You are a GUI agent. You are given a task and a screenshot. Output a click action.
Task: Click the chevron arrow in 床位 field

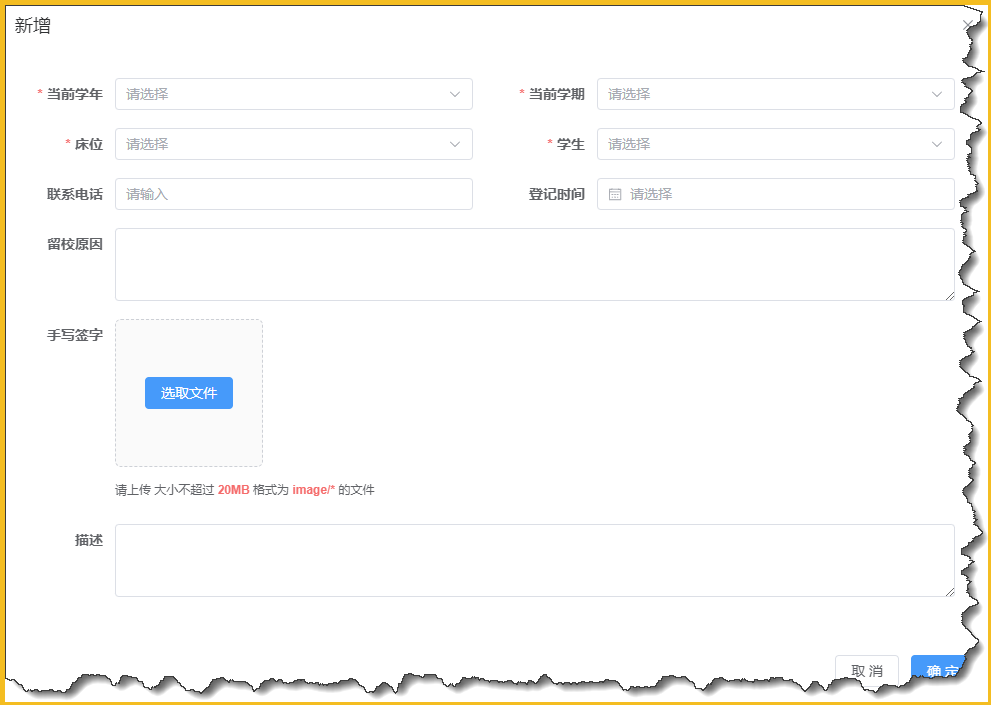click(455, 144)
